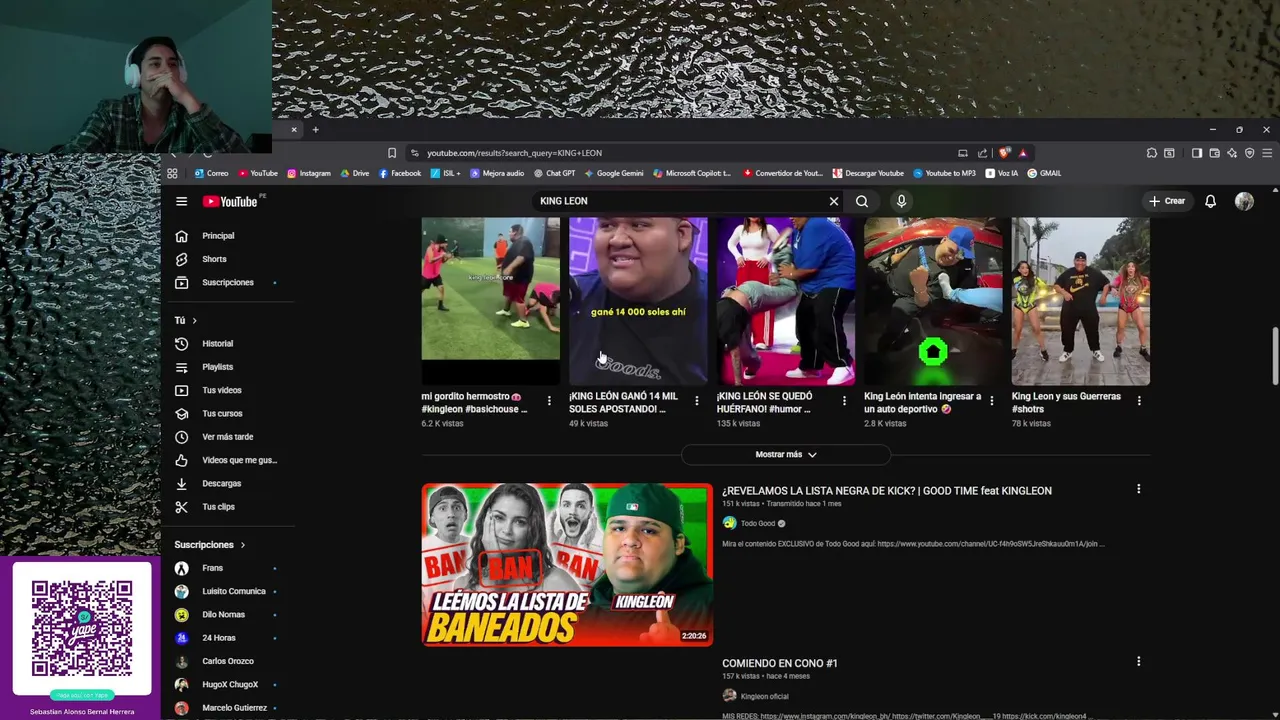
Task: Click the YouTube logo
Action: coord(231,201)
